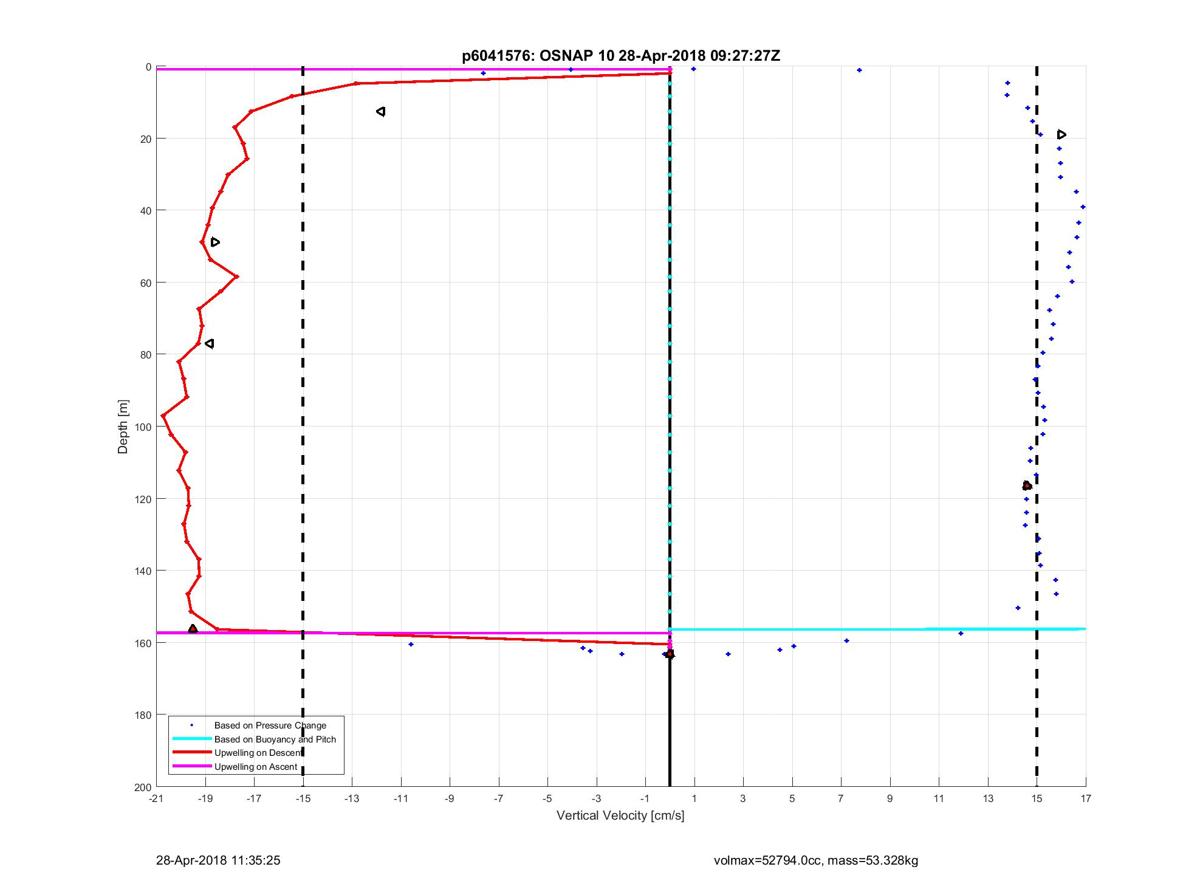The height and width of the screenshot is (885, 1200).
Task: Click the positive '3' x-axis tick label
Action: [x=743, y=799]
